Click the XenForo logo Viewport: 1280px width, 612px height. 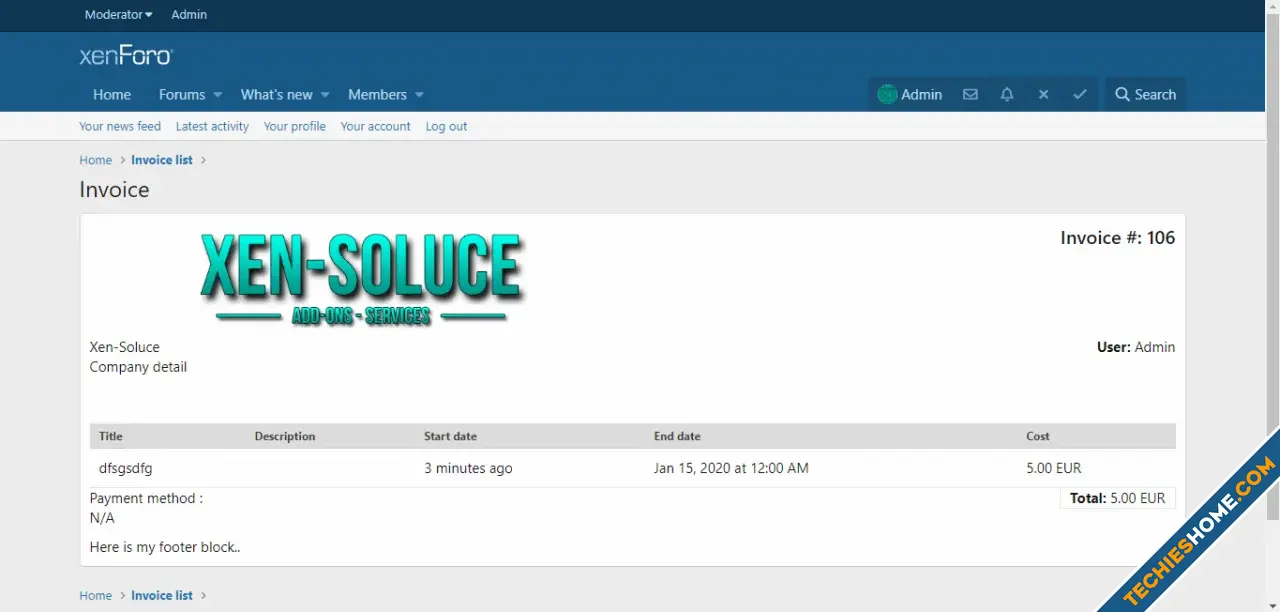pos(126,56)
